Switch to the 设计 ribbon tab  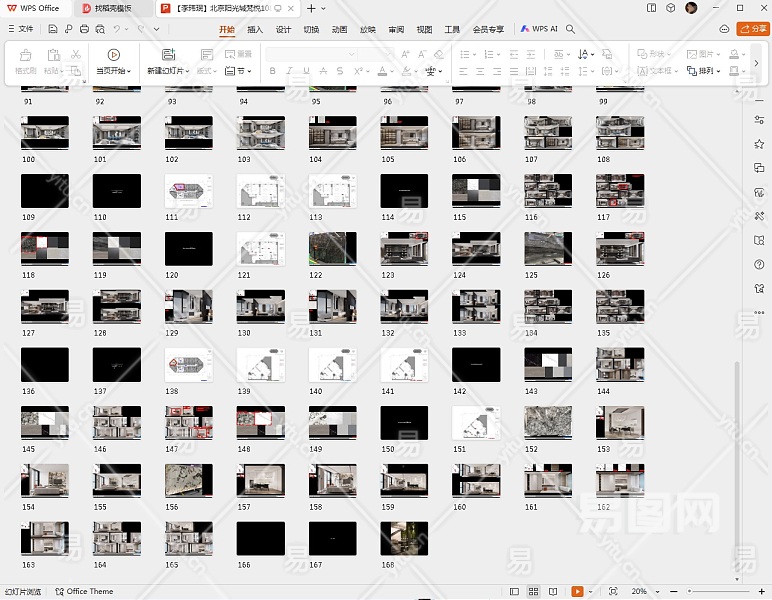[283, 30]
